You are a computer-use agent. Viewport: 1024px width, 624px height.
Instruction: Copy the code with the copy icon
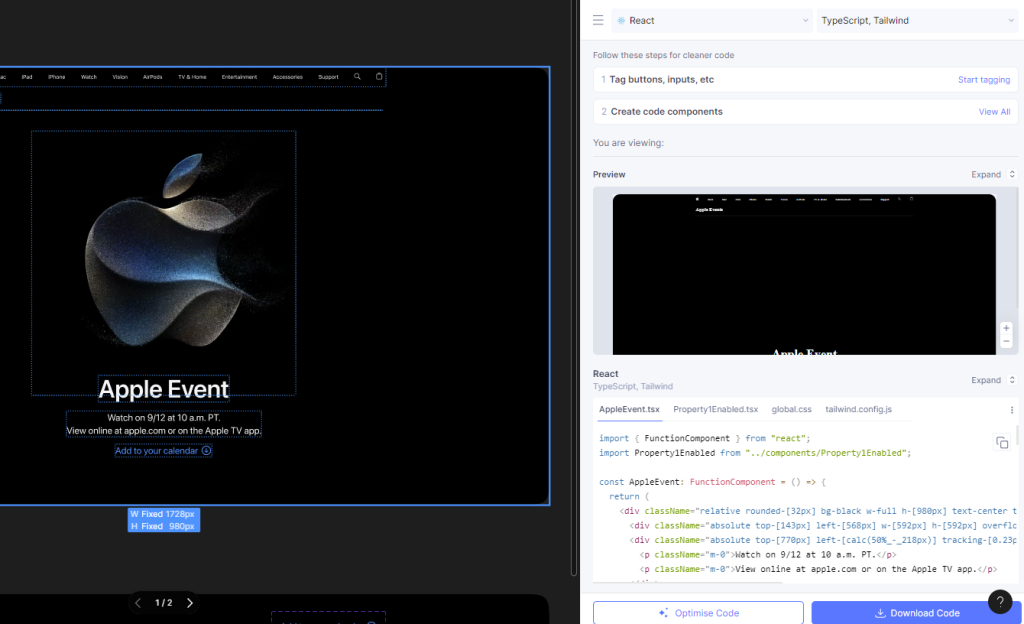pos(1001,443)
